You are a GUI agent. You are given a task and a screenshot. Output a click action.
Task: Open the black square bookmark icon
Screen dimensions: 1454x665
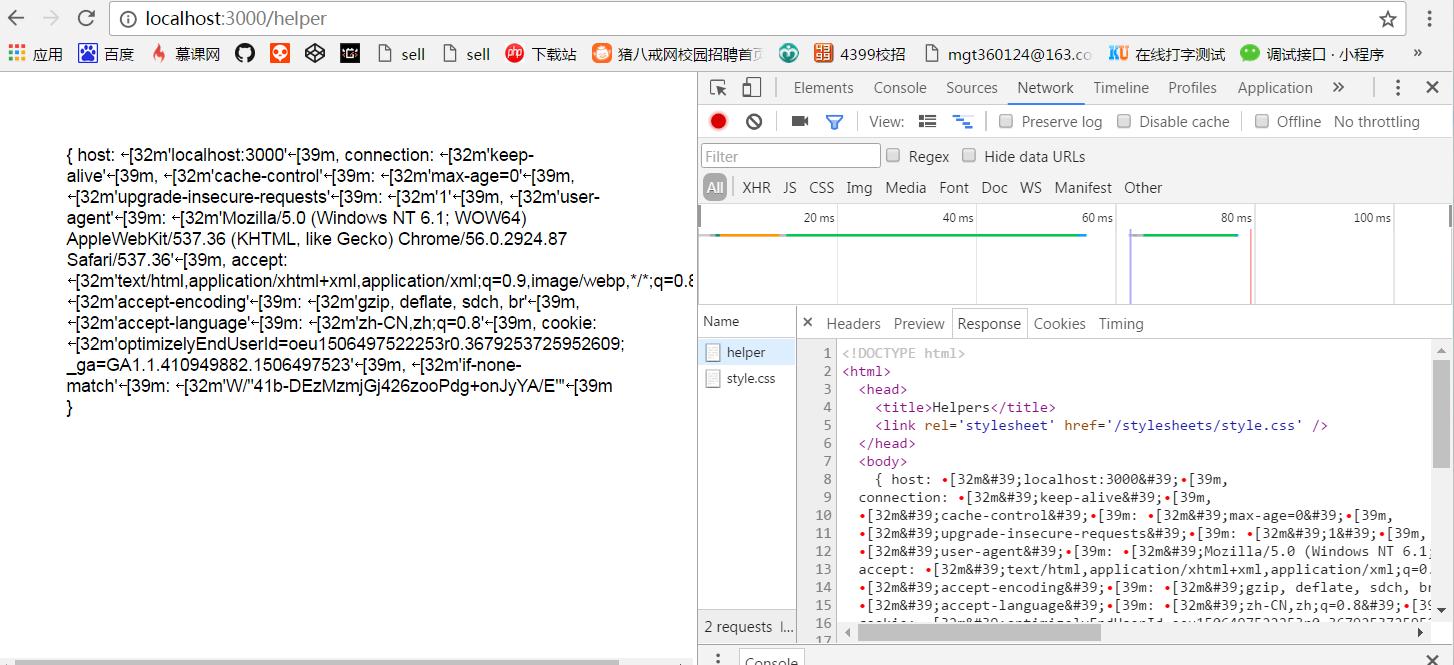pos(350,53)
